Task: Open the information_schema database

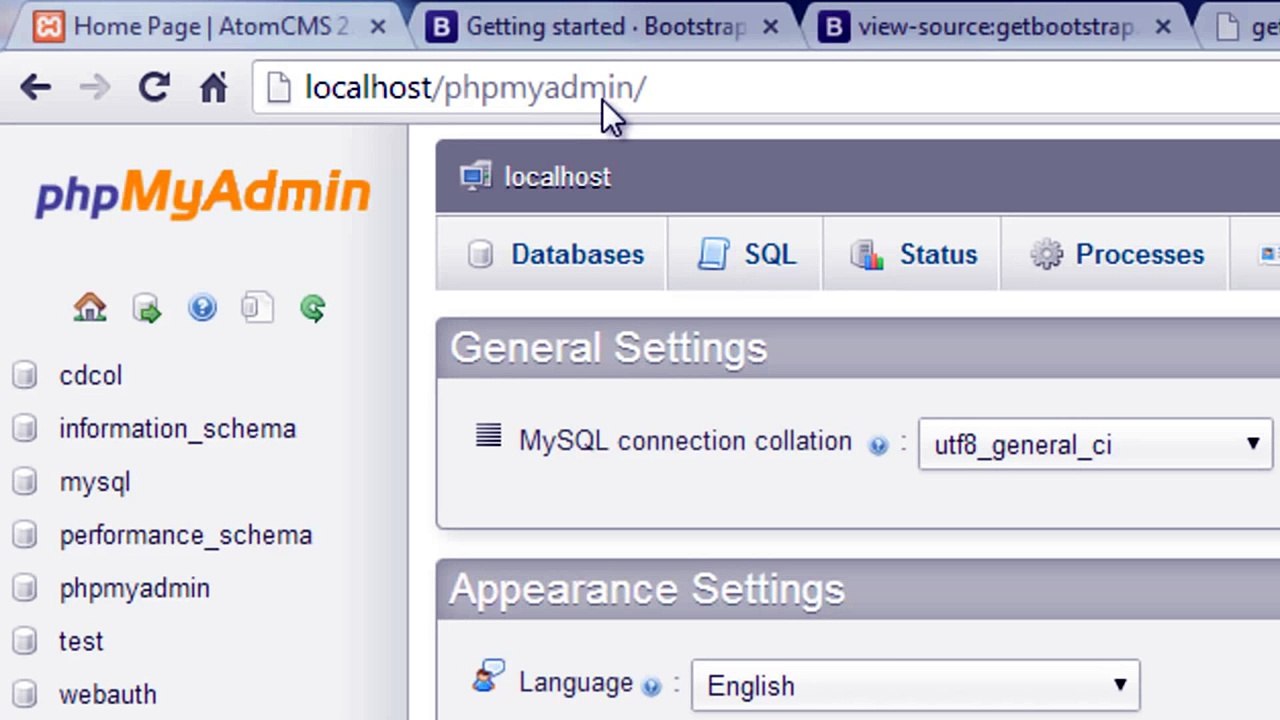Action: [x=178, y=429]
